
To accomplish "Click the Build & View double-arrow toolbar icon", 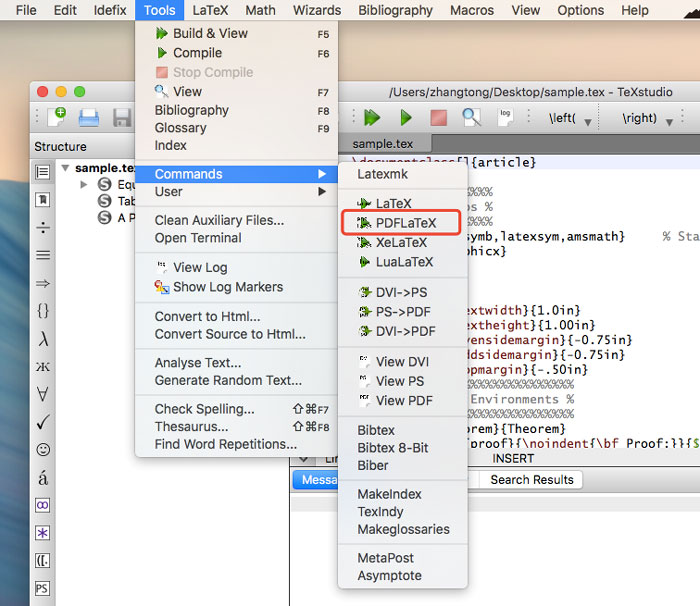I will 371,118.
